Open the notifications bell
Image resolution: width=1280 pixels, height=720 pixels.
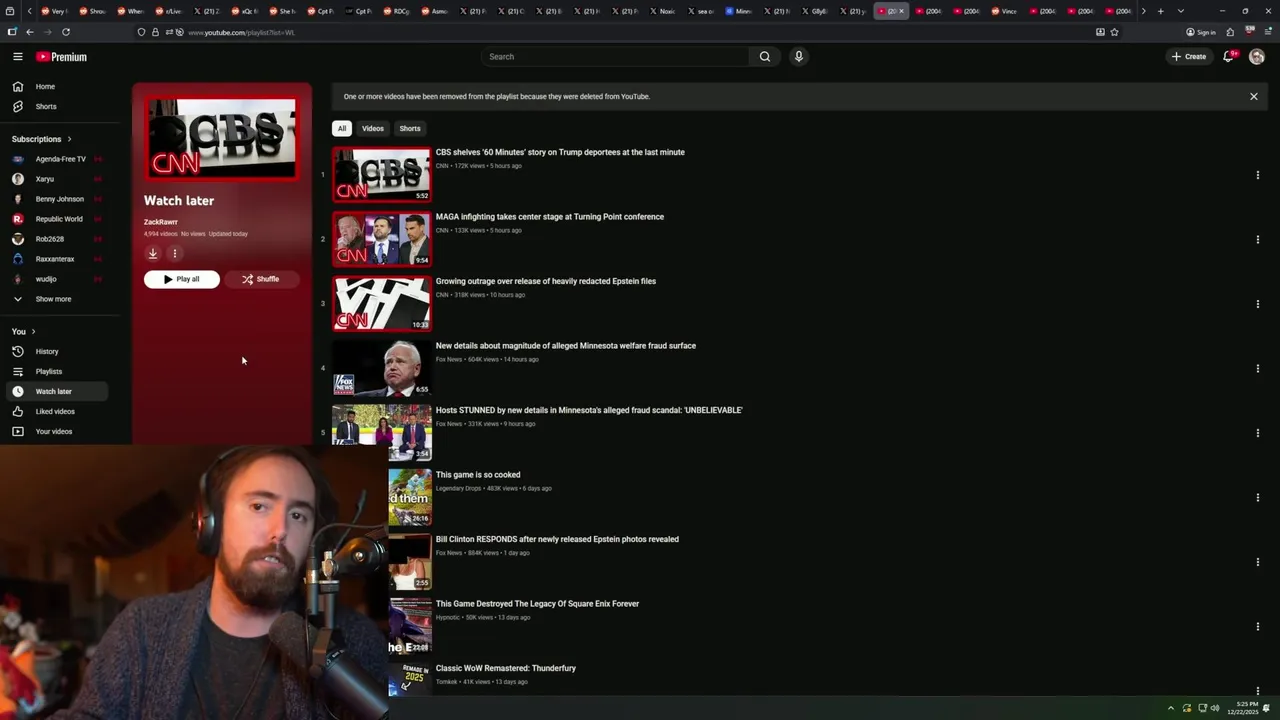point(1229,57)
